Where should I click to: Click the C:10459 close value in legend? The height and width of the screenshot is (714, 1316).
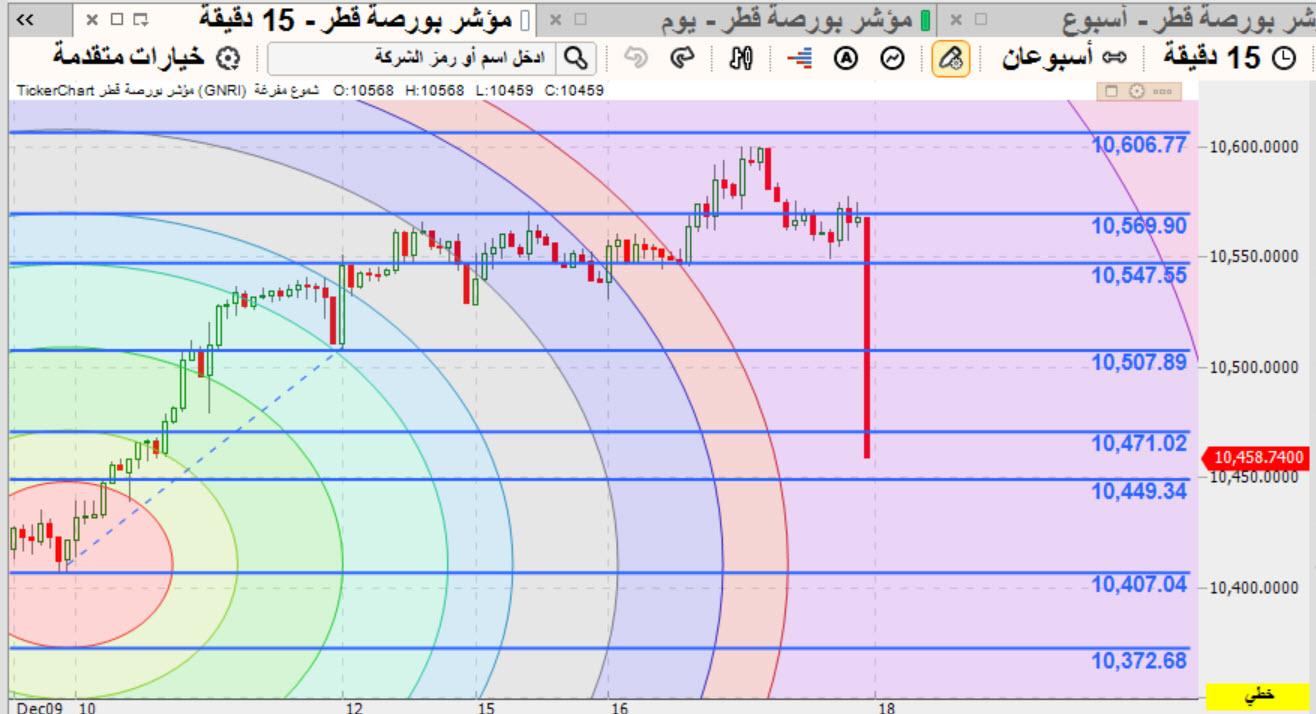click(x=574, y=91)
